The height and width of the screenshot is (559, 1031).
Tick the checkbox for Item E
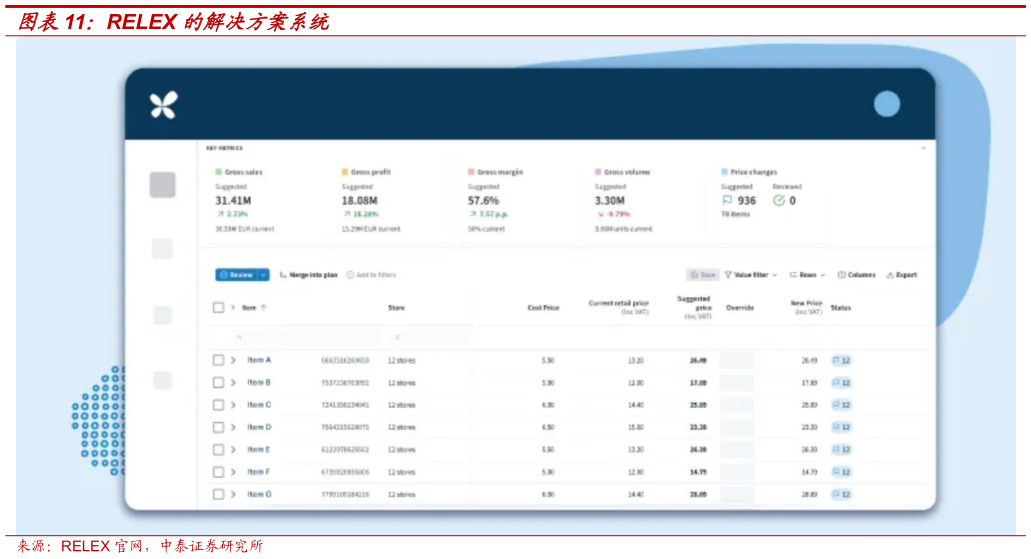click(x=218, y=450)
